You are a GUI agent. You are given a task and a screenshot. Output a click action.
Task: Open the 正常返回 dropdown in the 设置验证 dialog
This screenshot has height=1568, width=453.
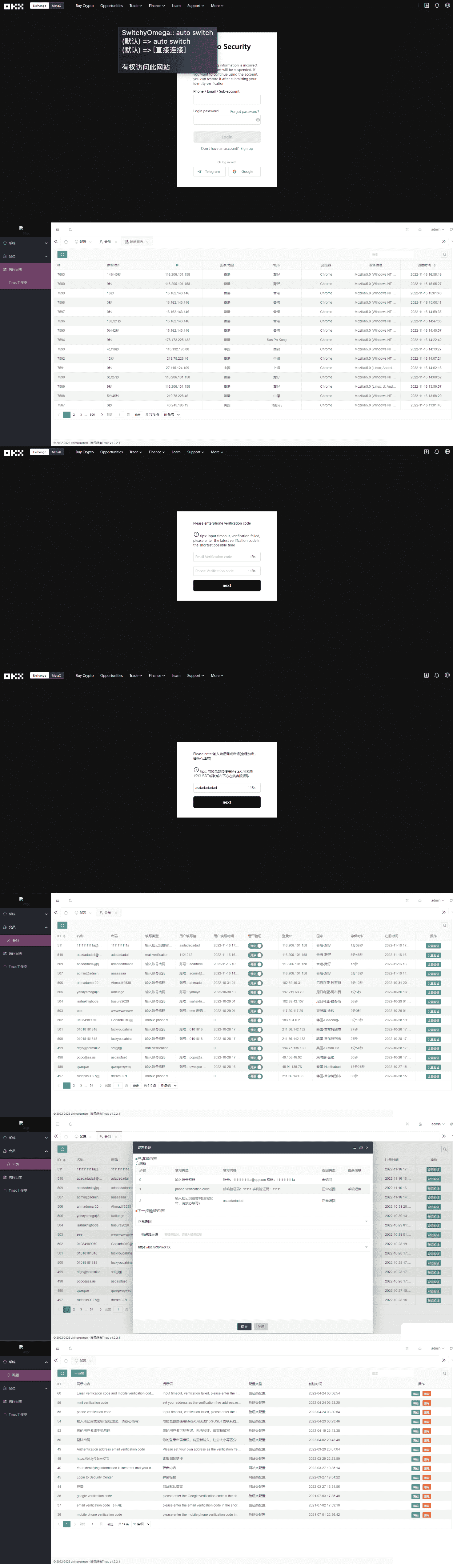point(253,1221)
